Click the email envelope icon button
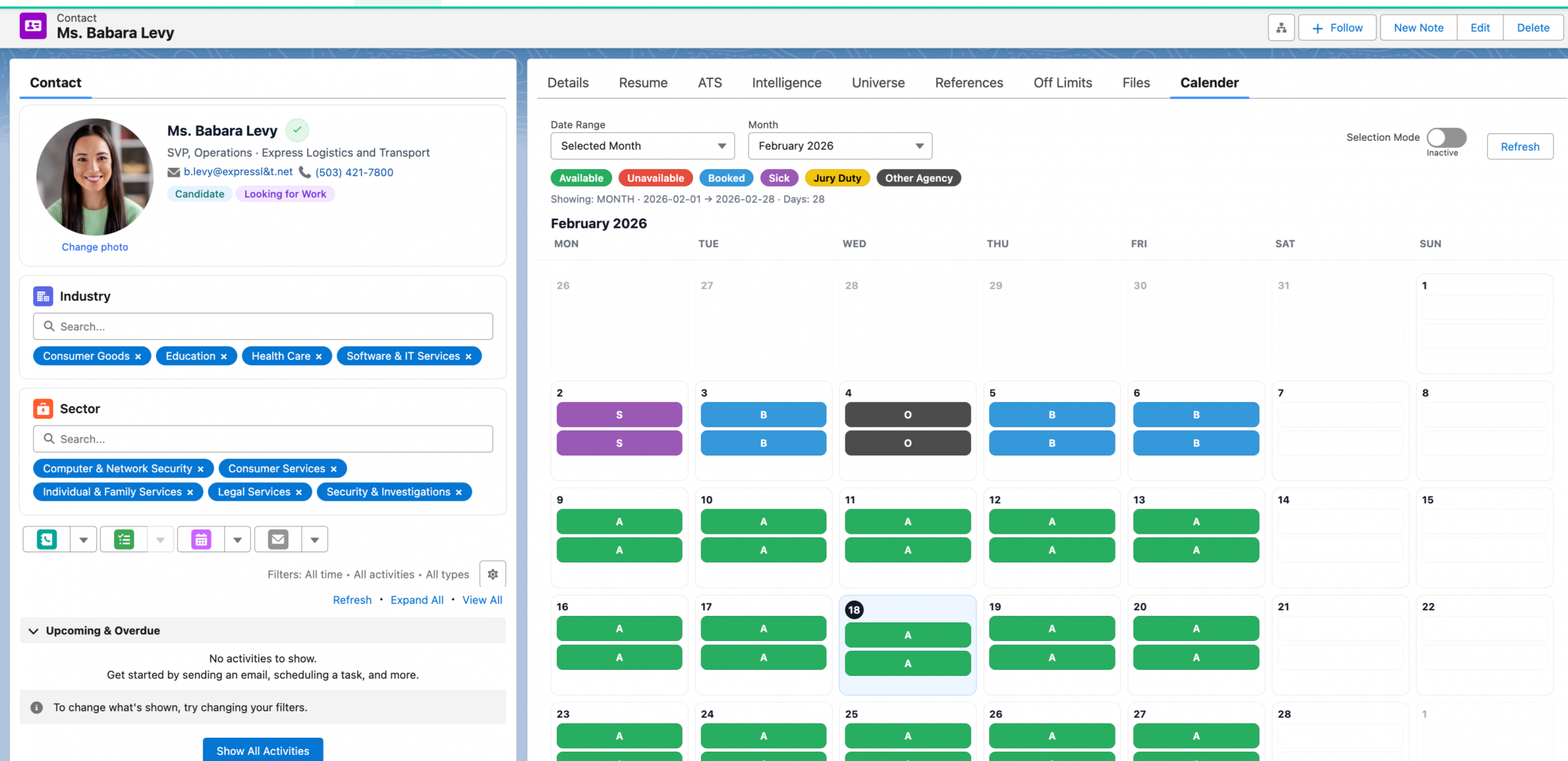 click(278, 539)
